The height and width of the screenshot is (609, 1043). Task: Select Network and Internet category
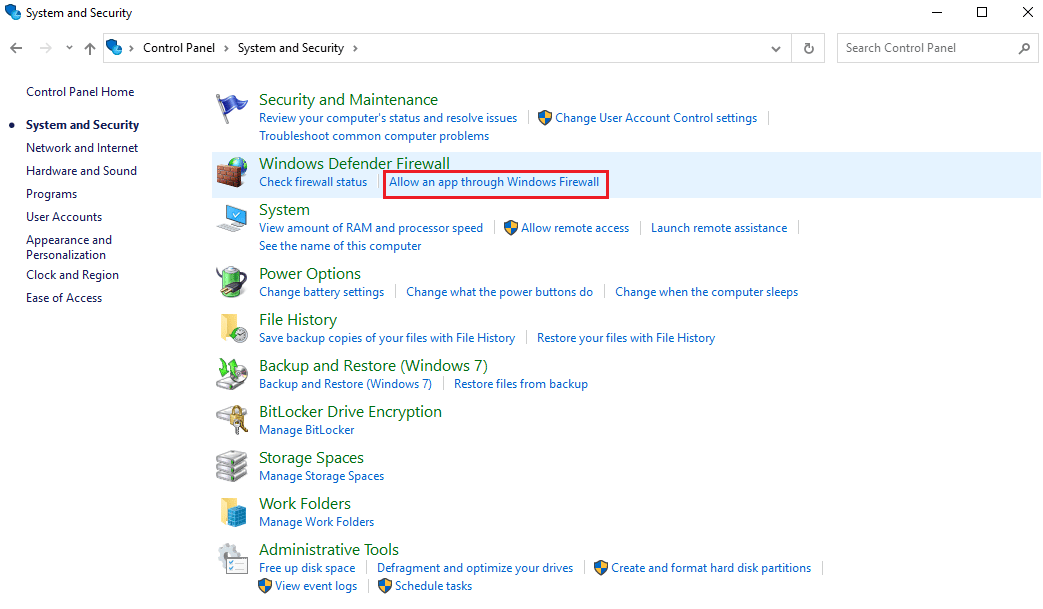pyautogui.click(x=82, y=148)
